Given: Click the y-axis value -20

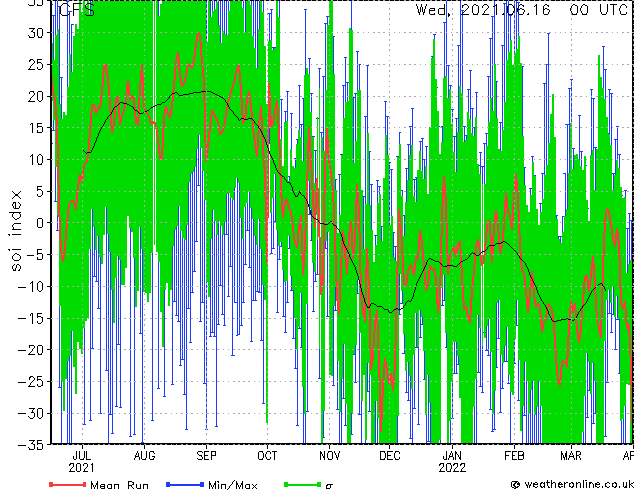Looking at the screenshot, I should [x=31, y=350].
